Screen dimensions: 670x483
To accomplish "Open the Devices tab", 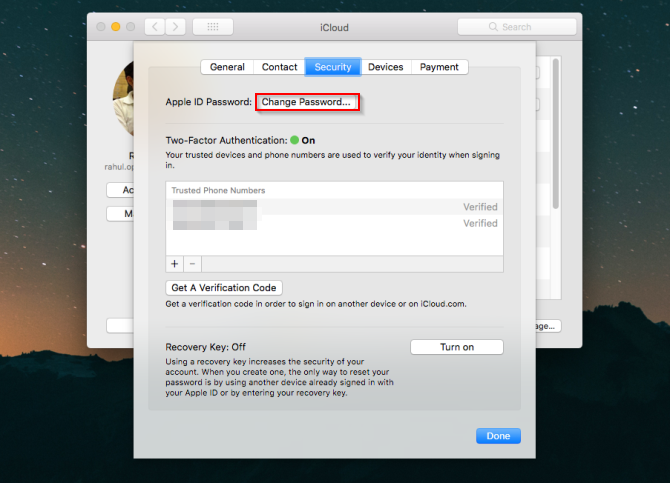I will (x=385, y=67).
